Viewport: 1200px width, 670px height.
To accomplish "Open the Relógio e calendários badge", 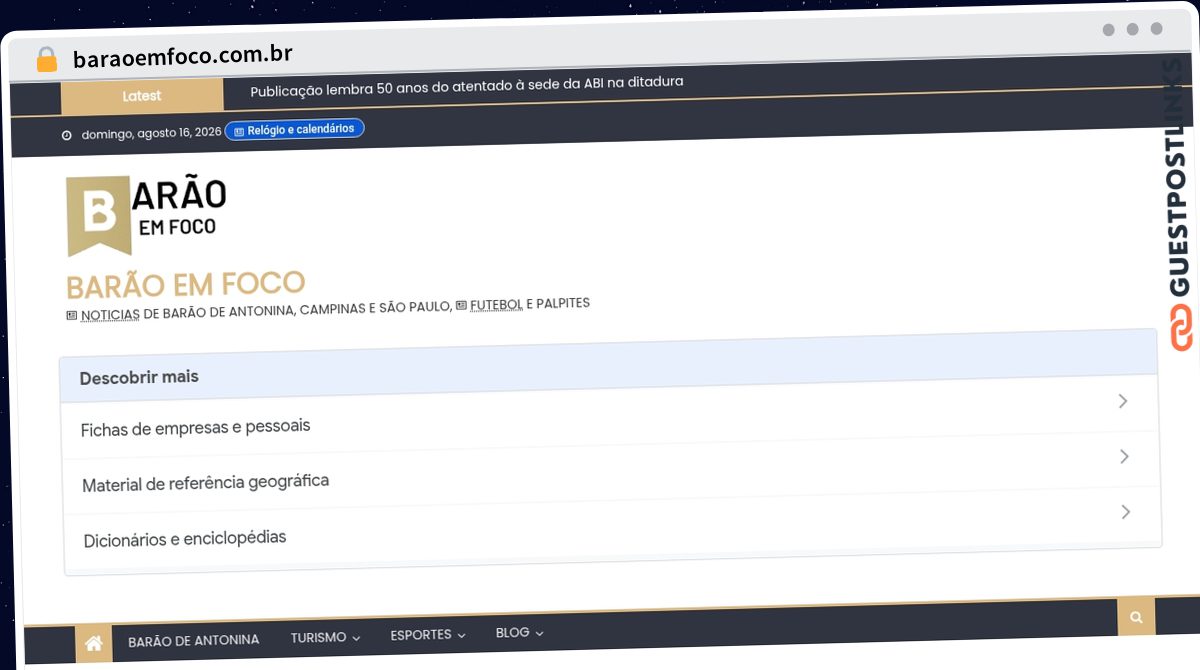I will (295, 129).
